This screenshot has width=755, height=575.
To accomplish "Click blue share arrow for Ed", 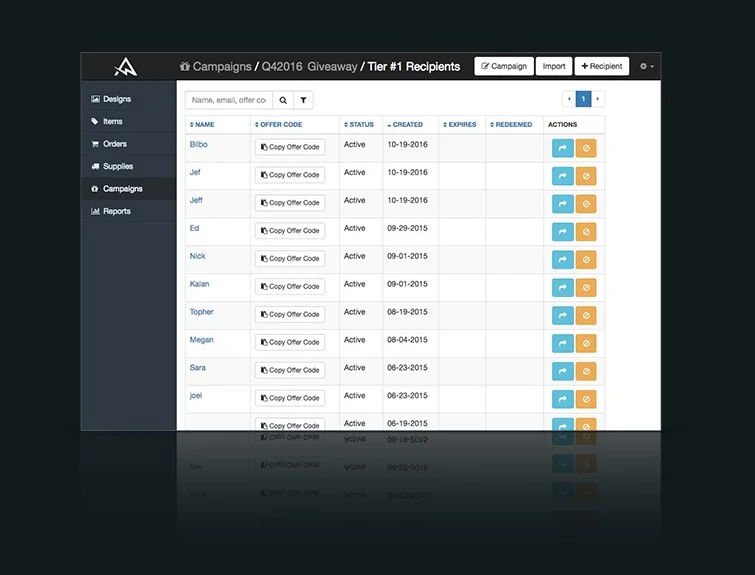I will click(x=562, y=232).
